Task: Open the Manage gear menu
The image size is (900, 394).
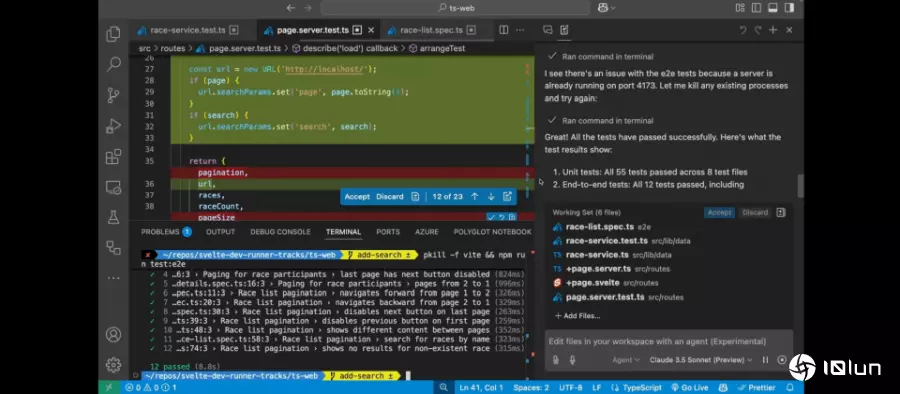Action: 113,365
